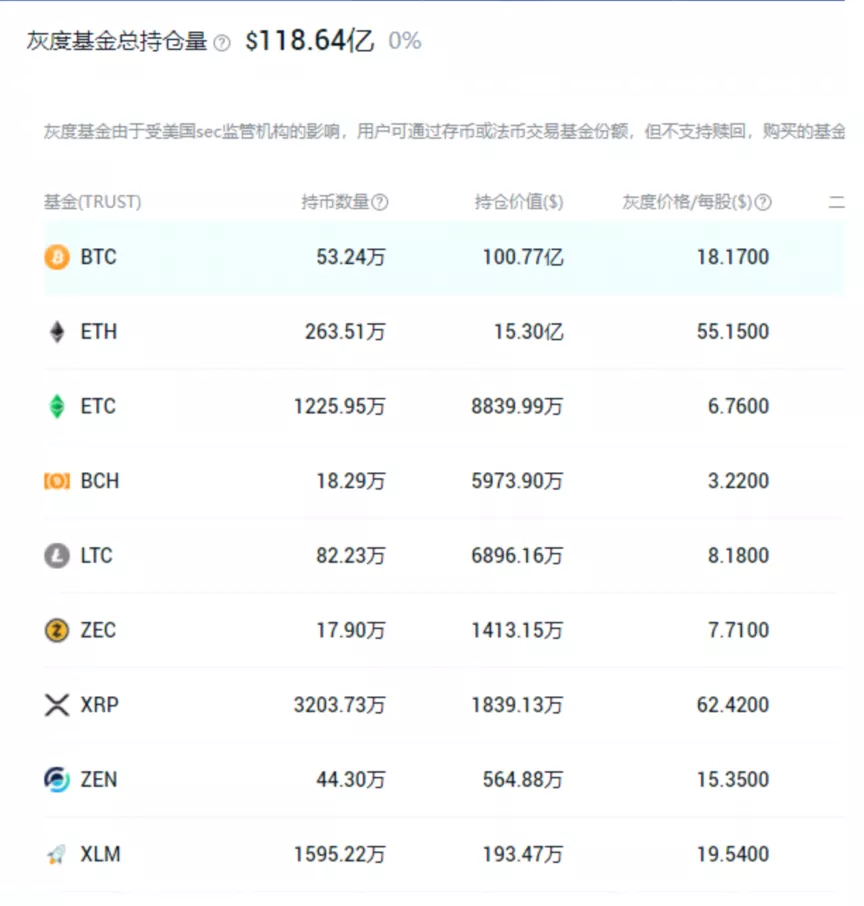This screenshot has height=906, width=864.
Task: Click the XRP cross-shaped icon
Action: point(57,705)
